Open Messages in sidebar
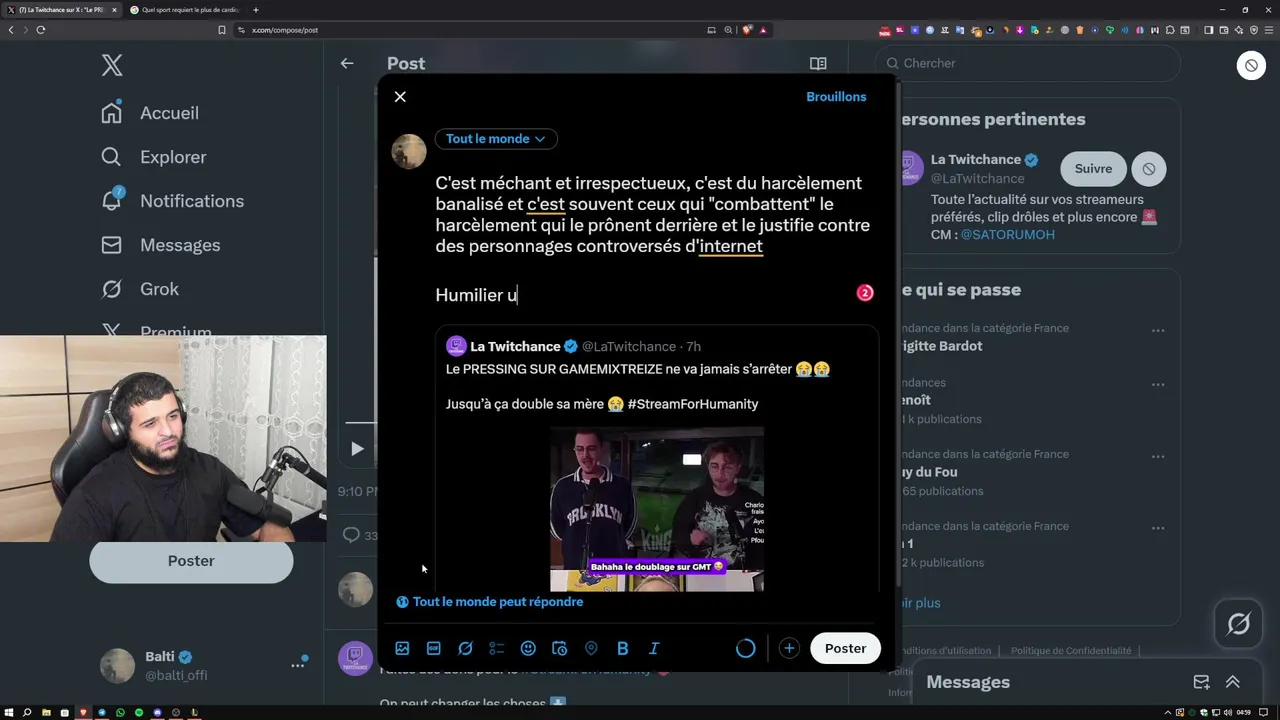 (x=160, y=245)
